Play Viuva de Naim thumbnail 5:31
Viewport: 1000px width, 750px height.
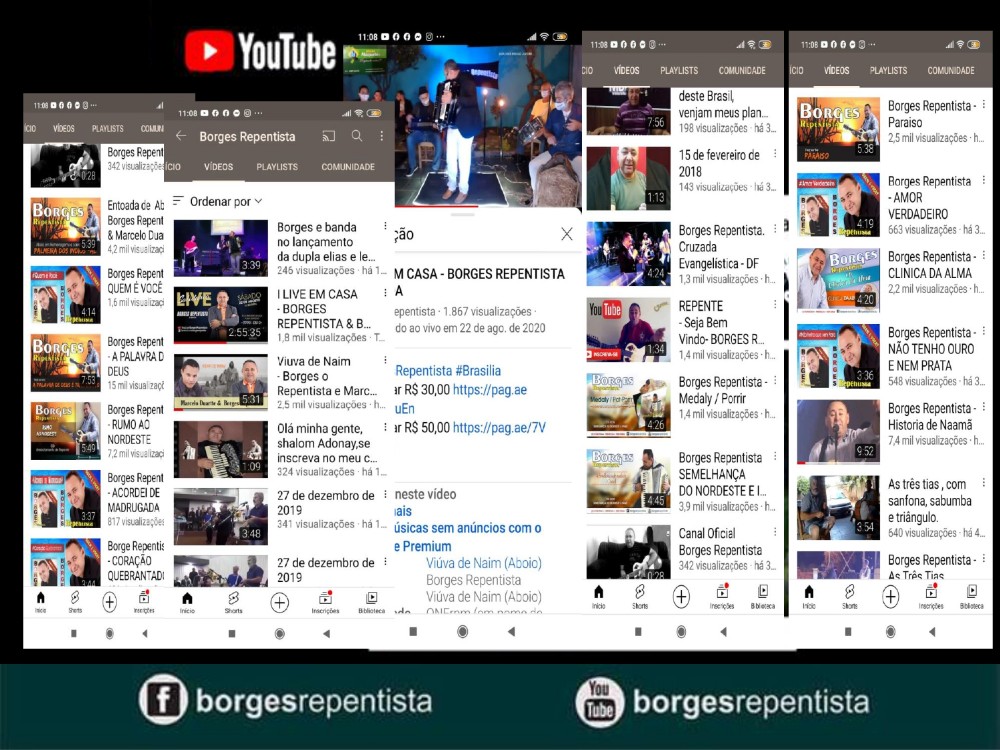(x=221, y=382)
